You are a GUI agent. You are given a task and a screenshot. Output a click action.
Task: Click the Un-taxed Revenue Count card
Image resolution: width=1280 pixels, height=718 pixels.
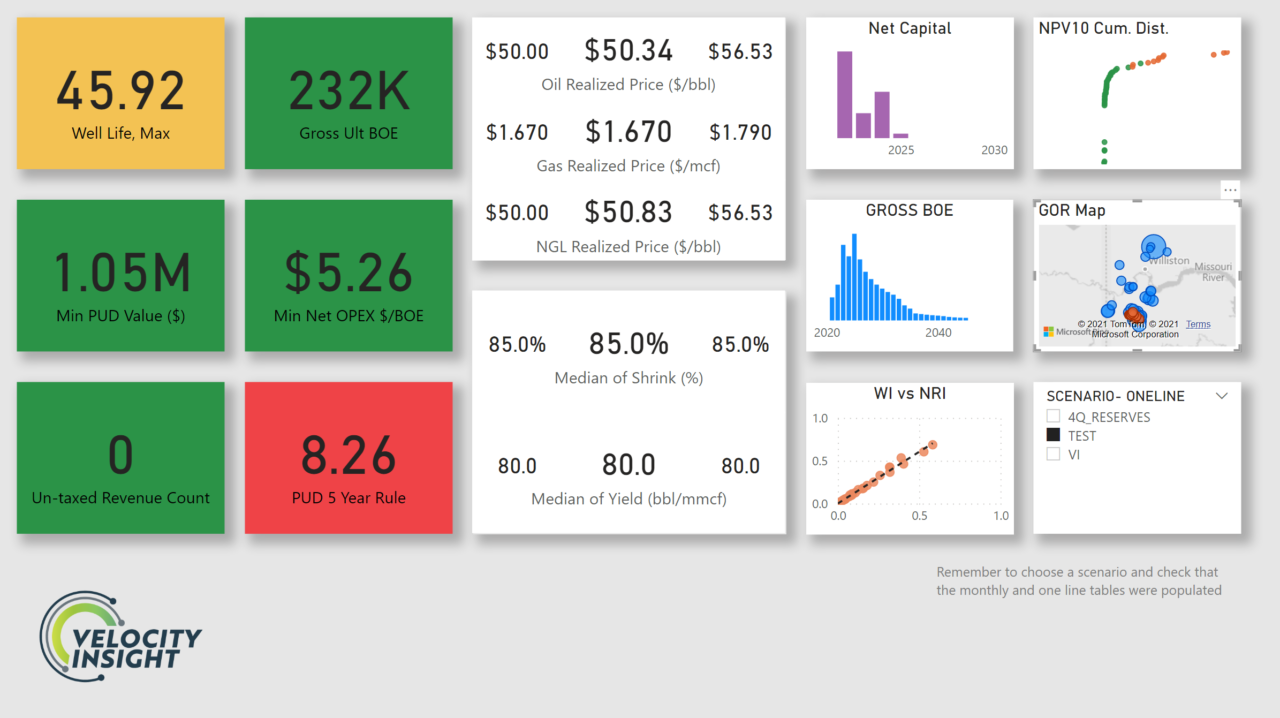(120, 457)
